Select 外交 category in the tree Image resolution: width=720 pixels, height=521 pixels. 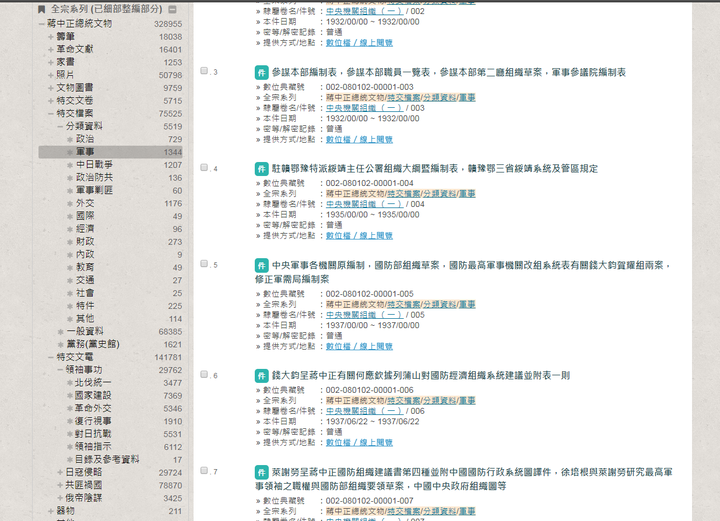pyautogui.click(x=85, y=203)
